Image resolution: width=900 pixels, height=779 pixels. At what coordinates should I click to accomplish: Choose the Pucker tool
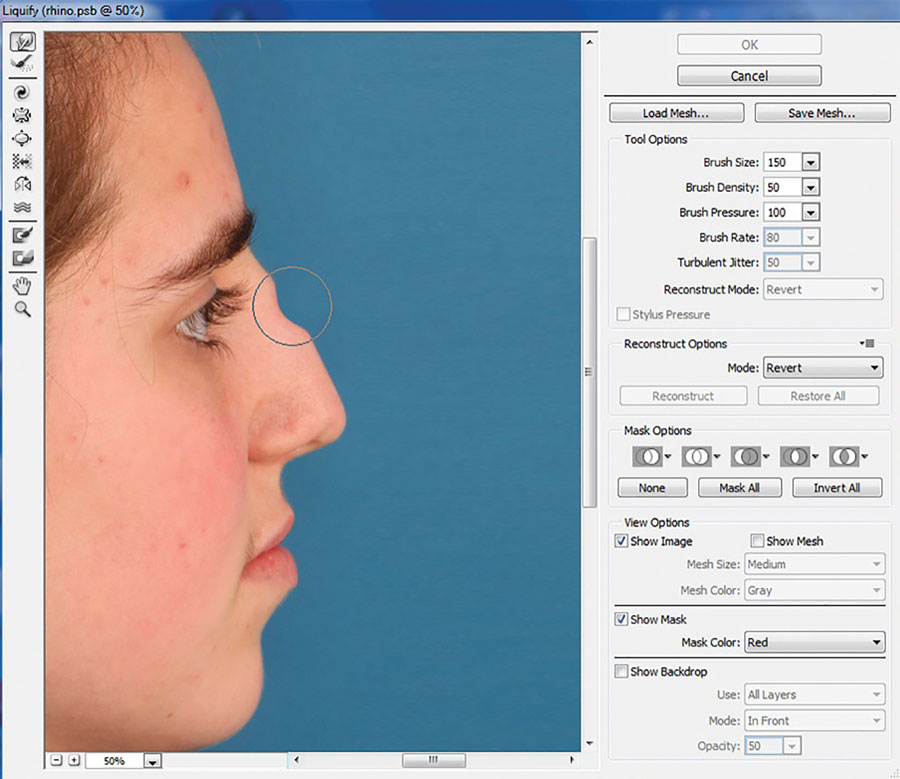click(x=21, y=115)
